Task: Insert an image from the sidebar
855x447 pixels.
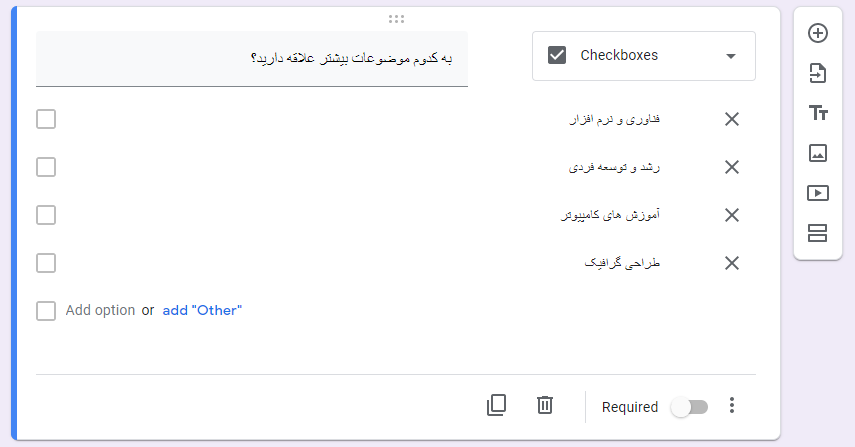Action: pos(817,153)
